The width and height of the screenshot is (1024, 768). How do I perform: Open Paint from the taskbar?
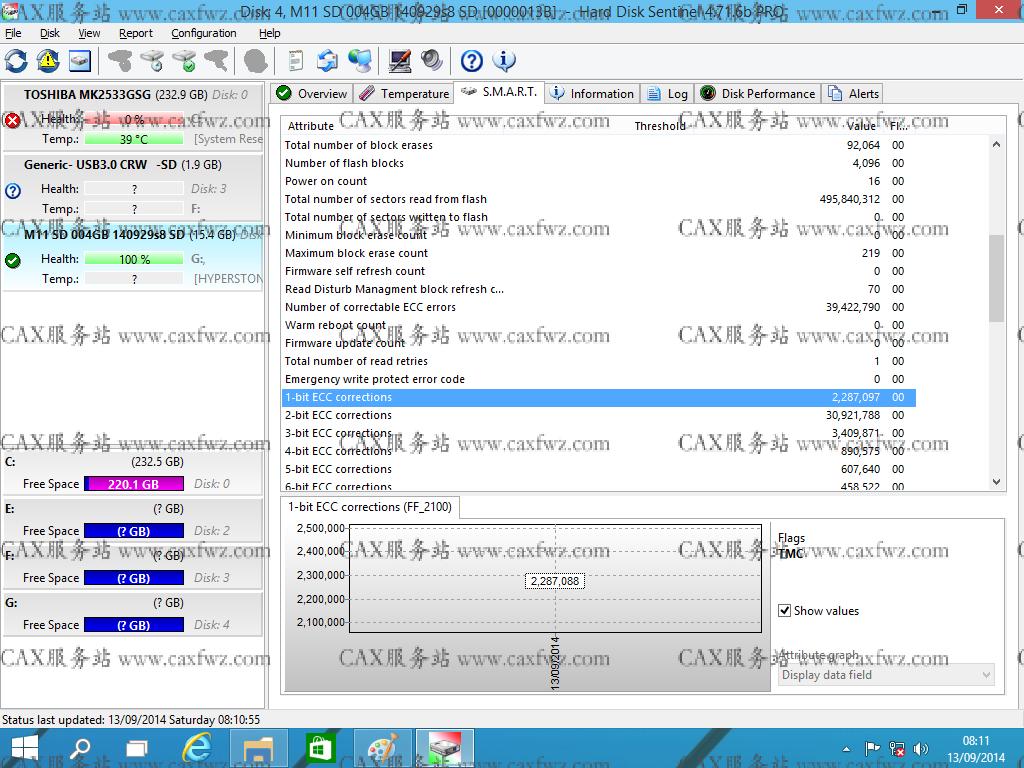point(383,748)
